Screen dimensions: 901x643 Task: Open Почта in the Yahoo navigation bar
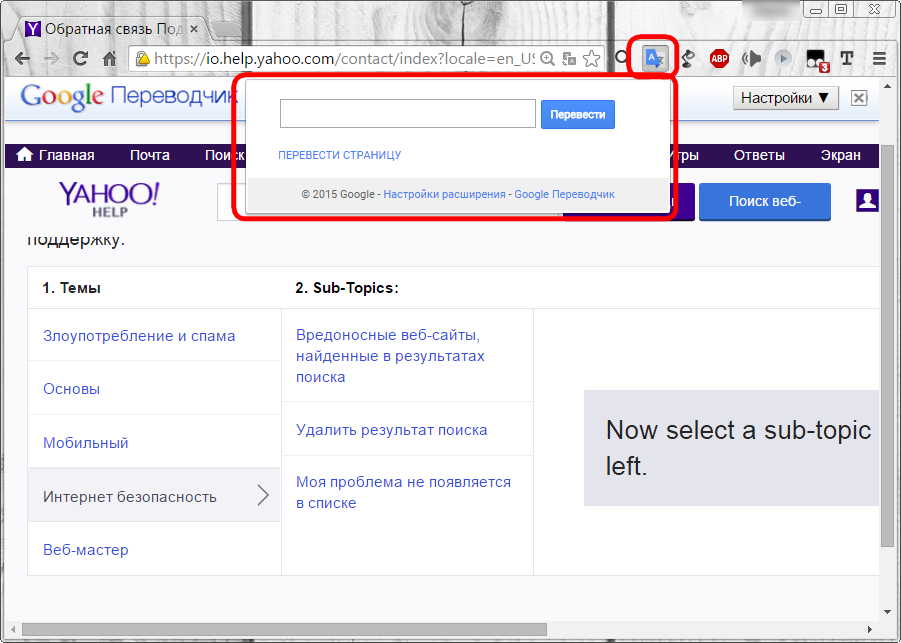[149, 155]
